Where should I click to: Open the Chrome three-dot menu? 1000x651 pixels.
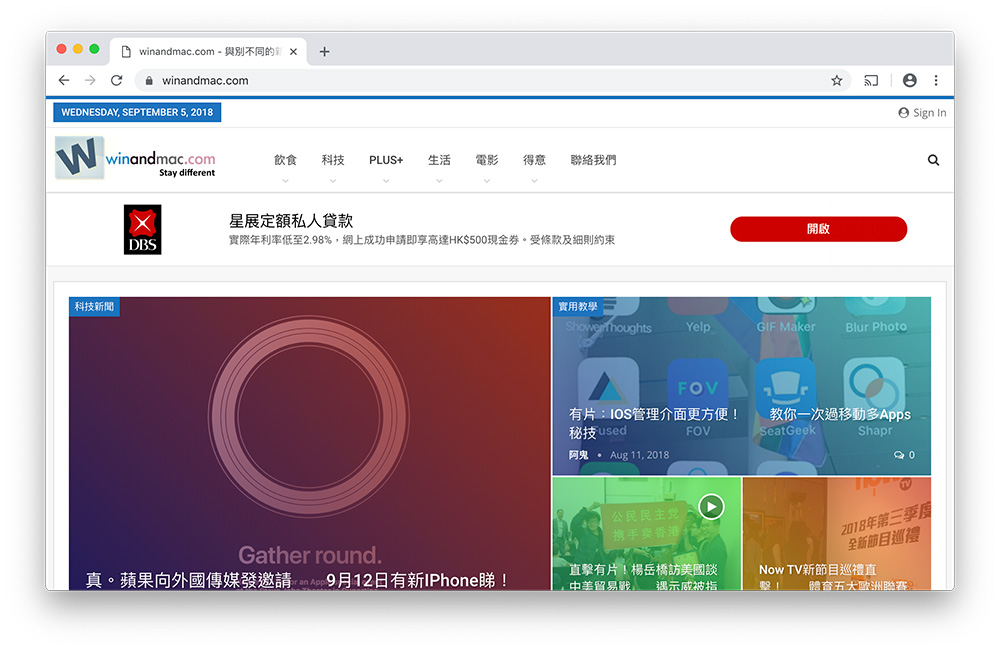(936, 80)
